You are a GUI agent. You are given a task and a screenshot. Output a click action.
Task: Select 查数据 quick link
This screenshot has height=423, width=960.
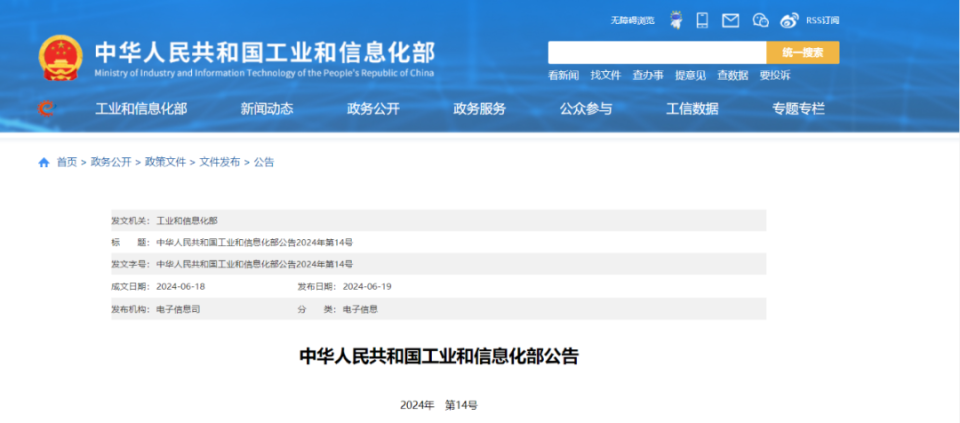(733, 76)
